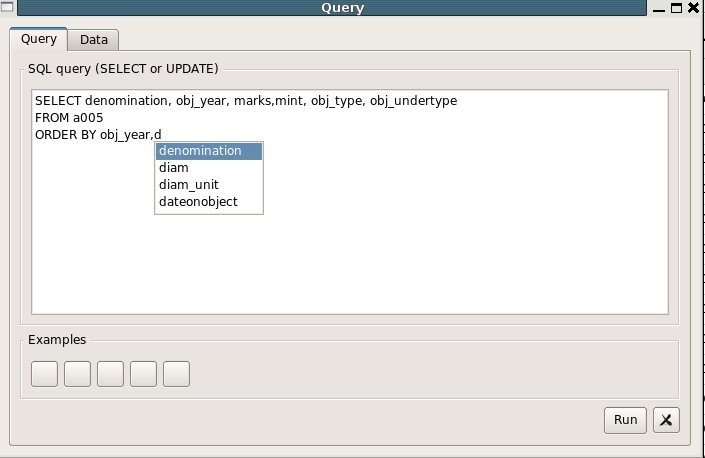Click the SELECT line of the query
This screenshot has height=458, width=705.
(x=246, y=101)
